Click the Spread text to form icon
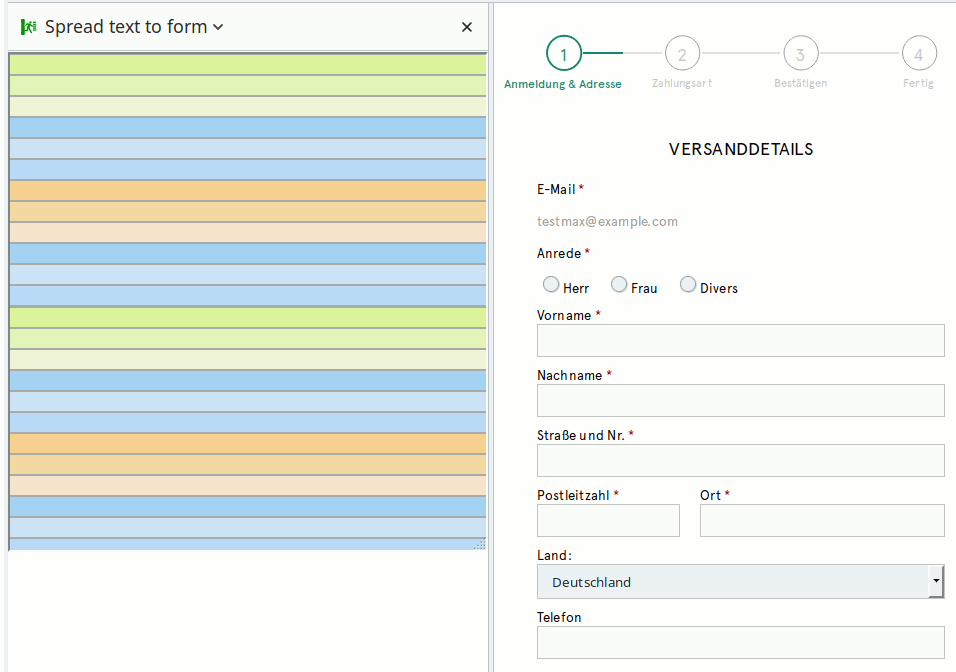The image size is (956, 672). tap(29, 27)
